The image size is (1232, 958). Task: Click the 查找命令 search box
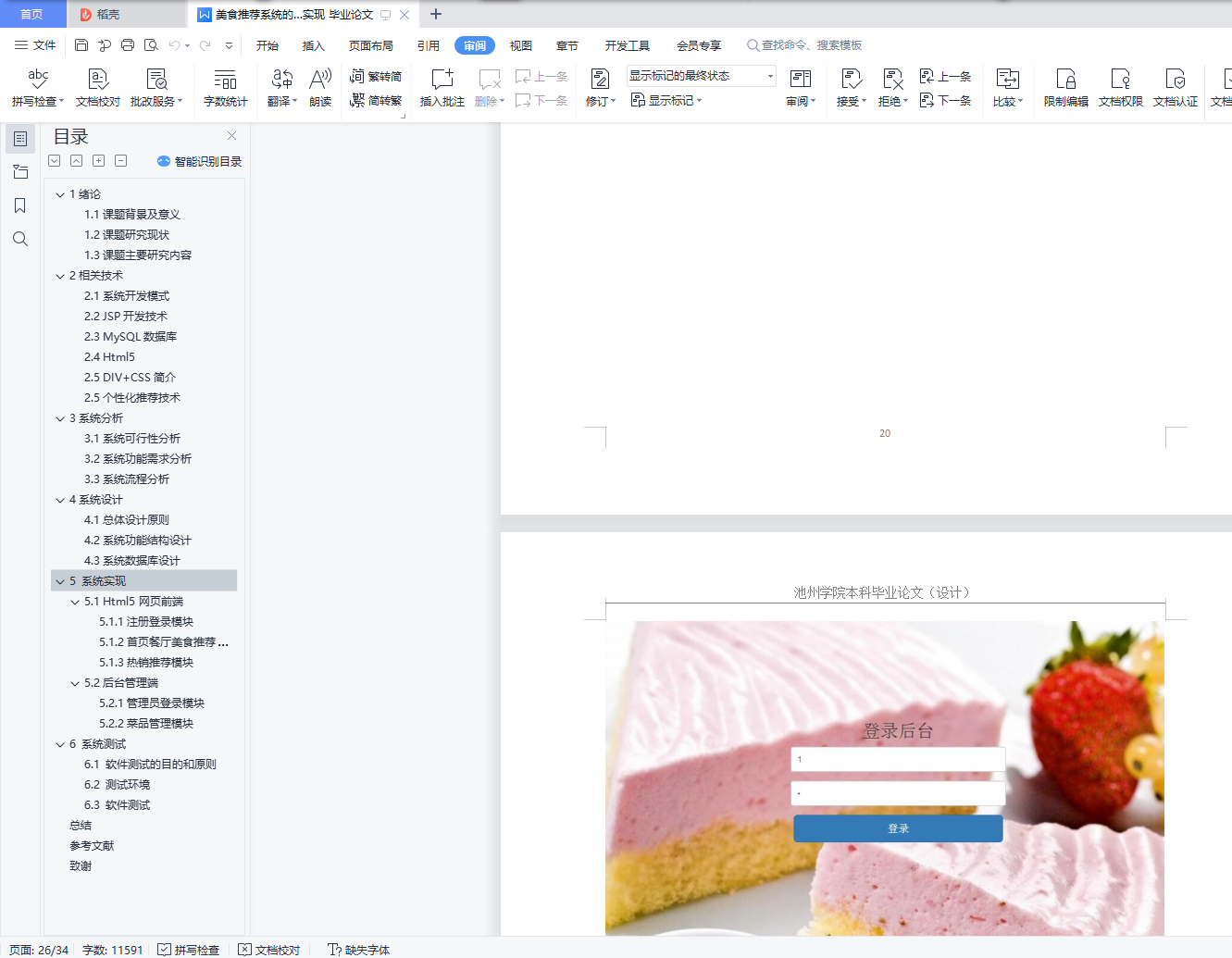pyautogui.click(x=805, y=44)
